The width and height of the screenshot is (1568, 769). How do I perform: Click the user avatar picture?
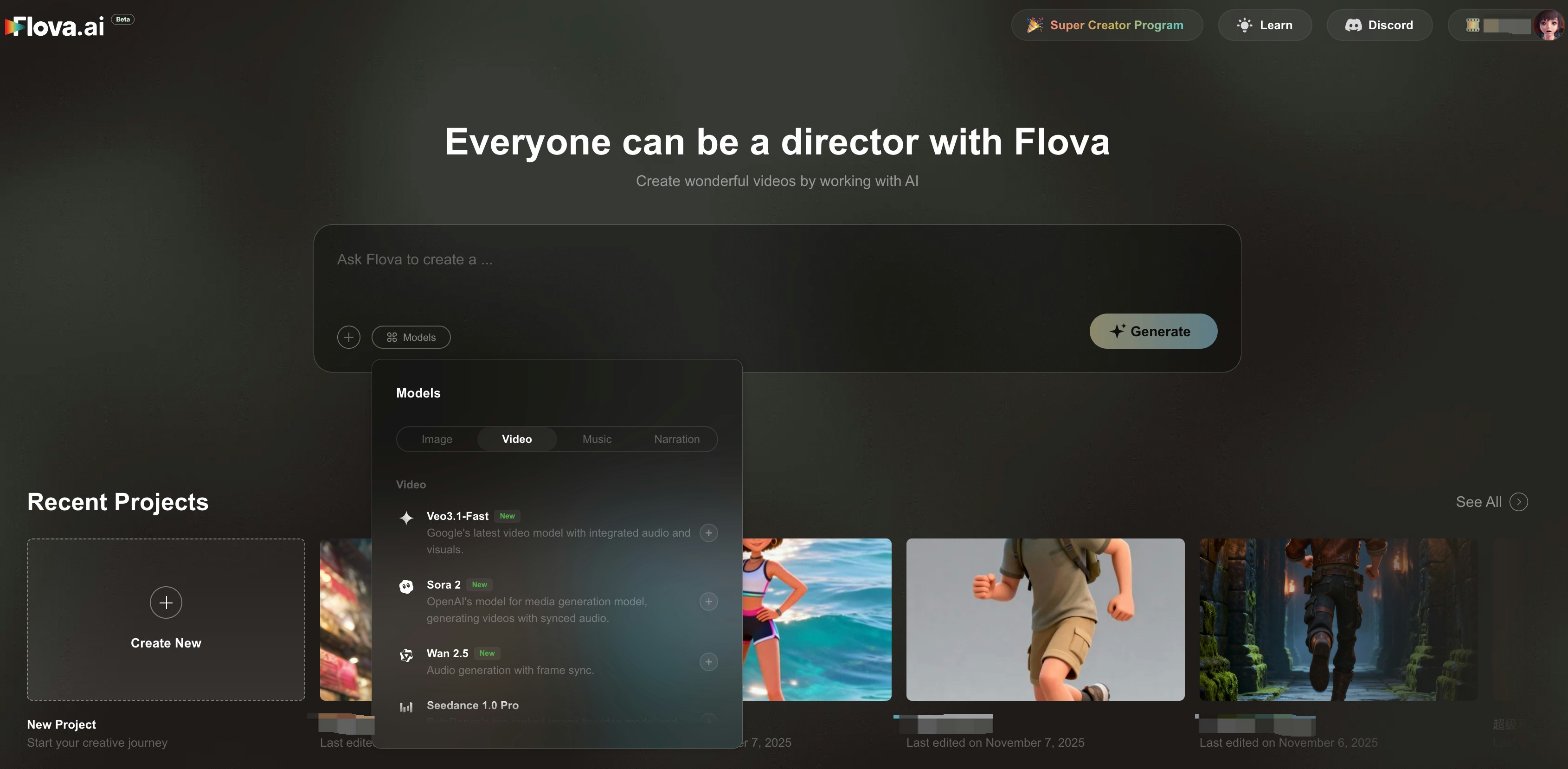click(x=1548, y=25)
